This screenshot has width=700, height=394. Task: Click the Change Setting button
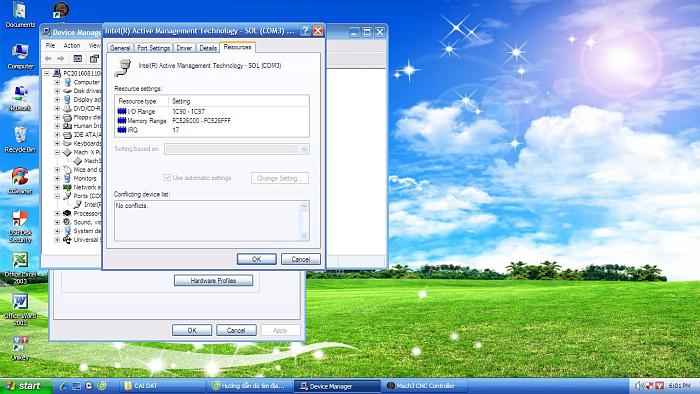point(279,178)
